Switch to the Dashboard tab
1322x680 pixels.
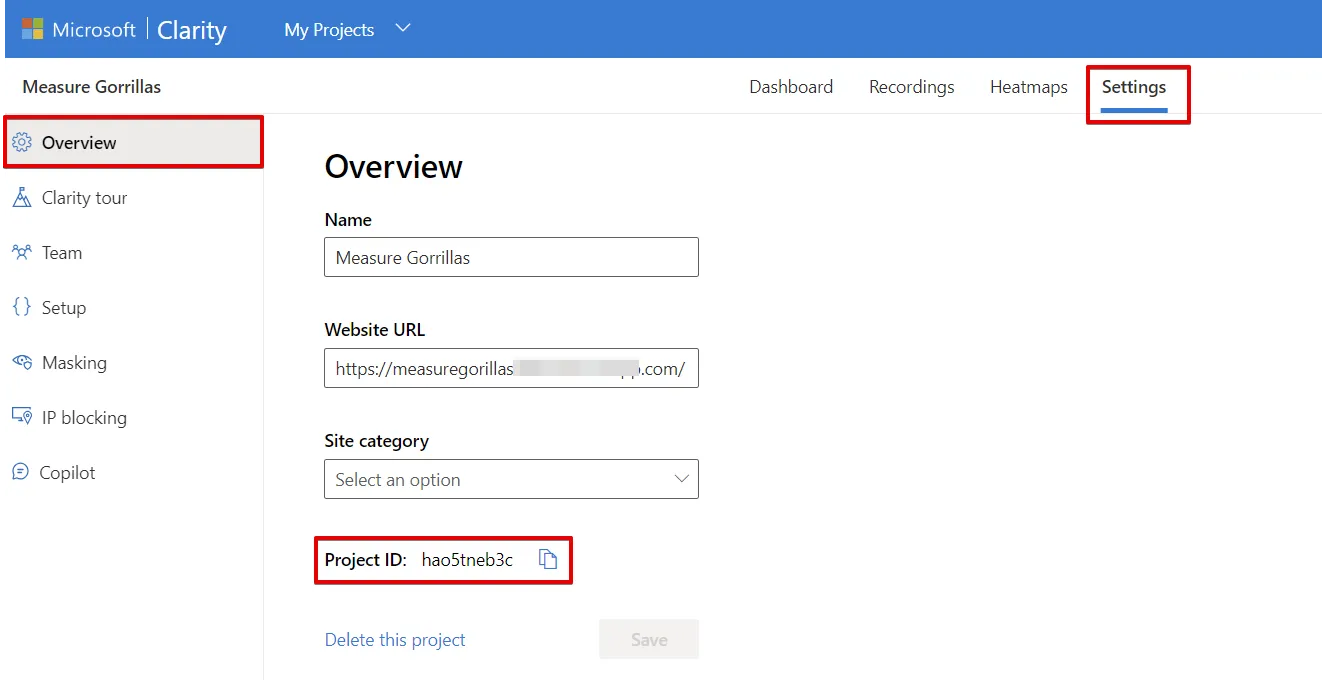tap(791, 87)
